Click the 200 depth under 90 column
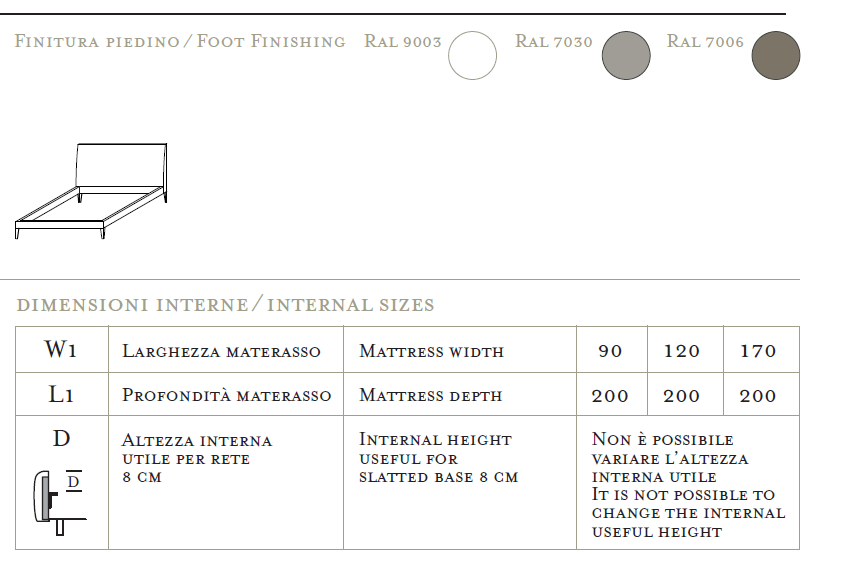Image resolution: width=859 pixels, height=569 pixels. [x=610, y=395]
